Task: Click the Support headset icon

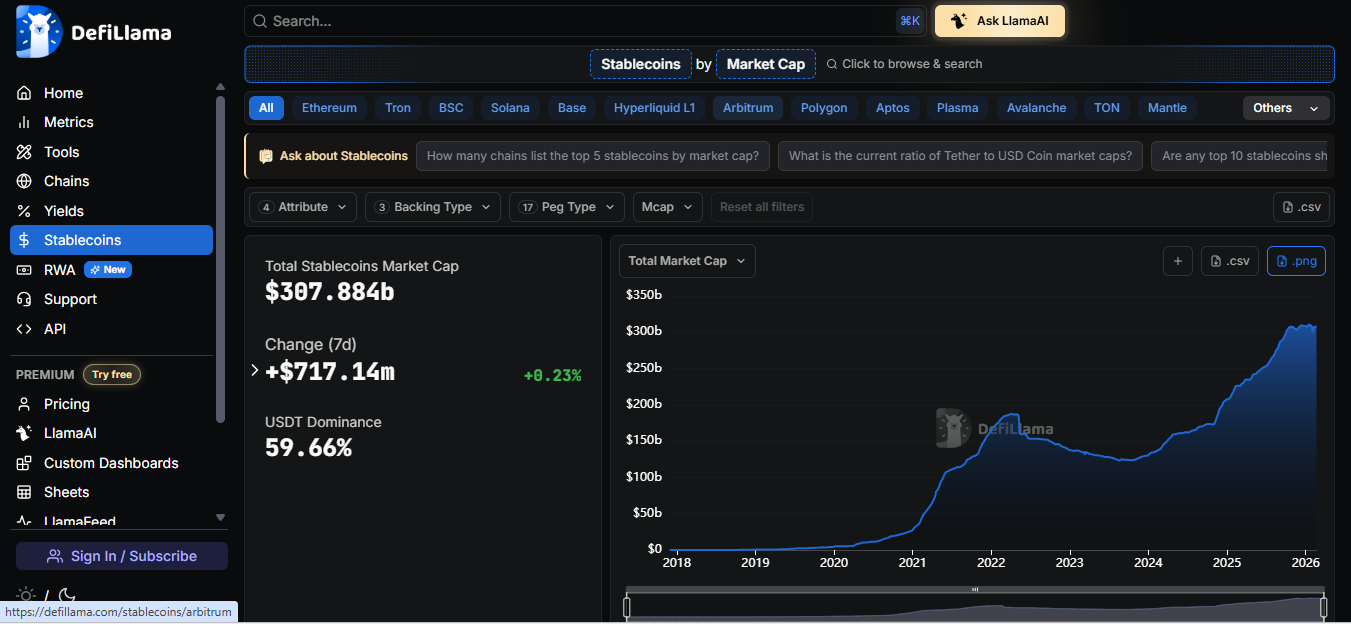Action: coord(25,299)
